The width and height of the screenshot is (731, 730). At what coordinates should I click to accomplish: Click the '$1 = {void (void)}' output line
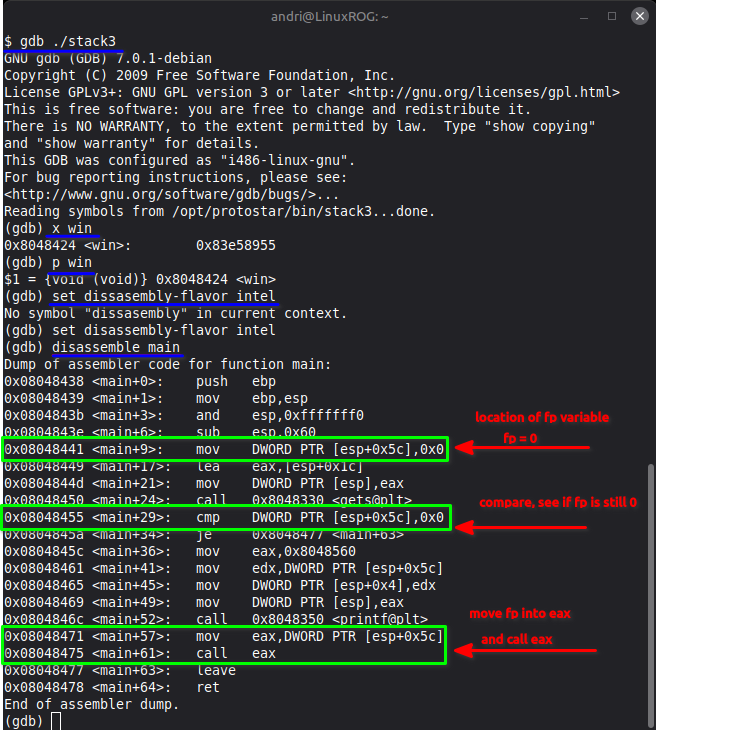(140, 279)
